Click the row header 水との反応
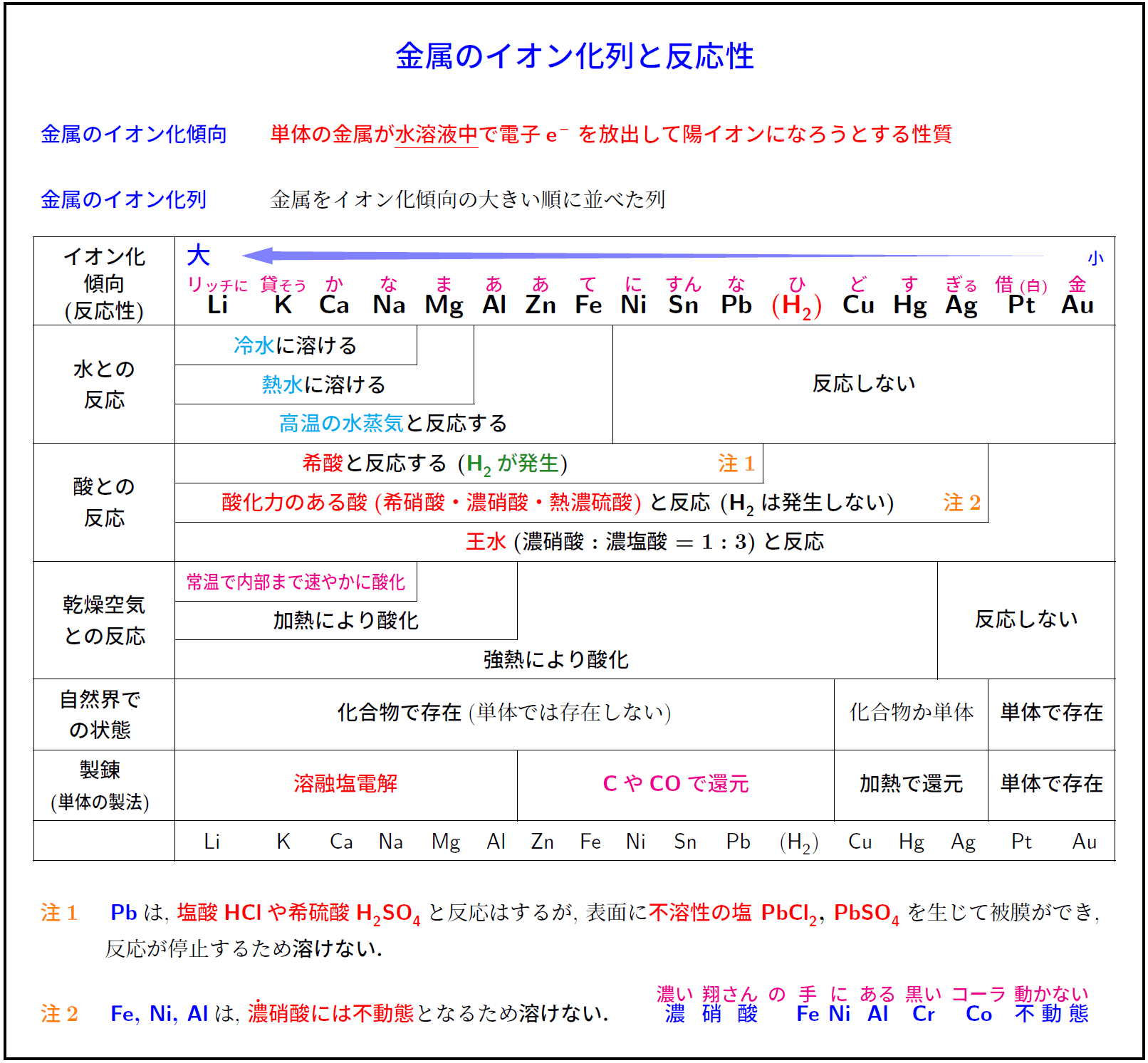The height and width of the screenshot is (1063, 1148). (x=104, y=384)
